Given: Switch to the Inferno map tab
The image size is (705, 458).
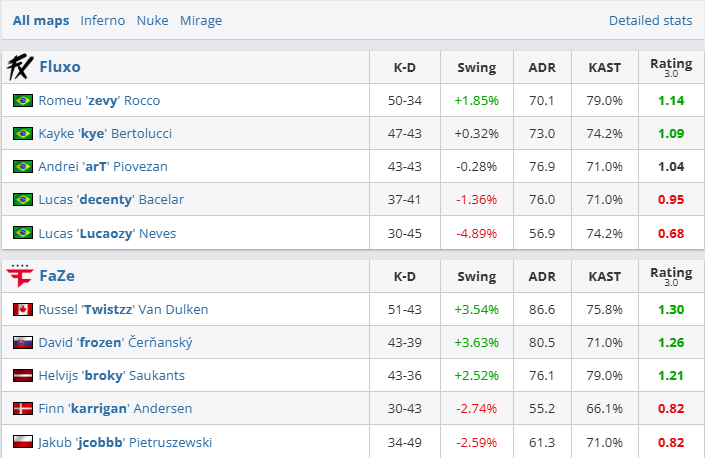Looking at the screenshot, I should [x=103, y=20].
